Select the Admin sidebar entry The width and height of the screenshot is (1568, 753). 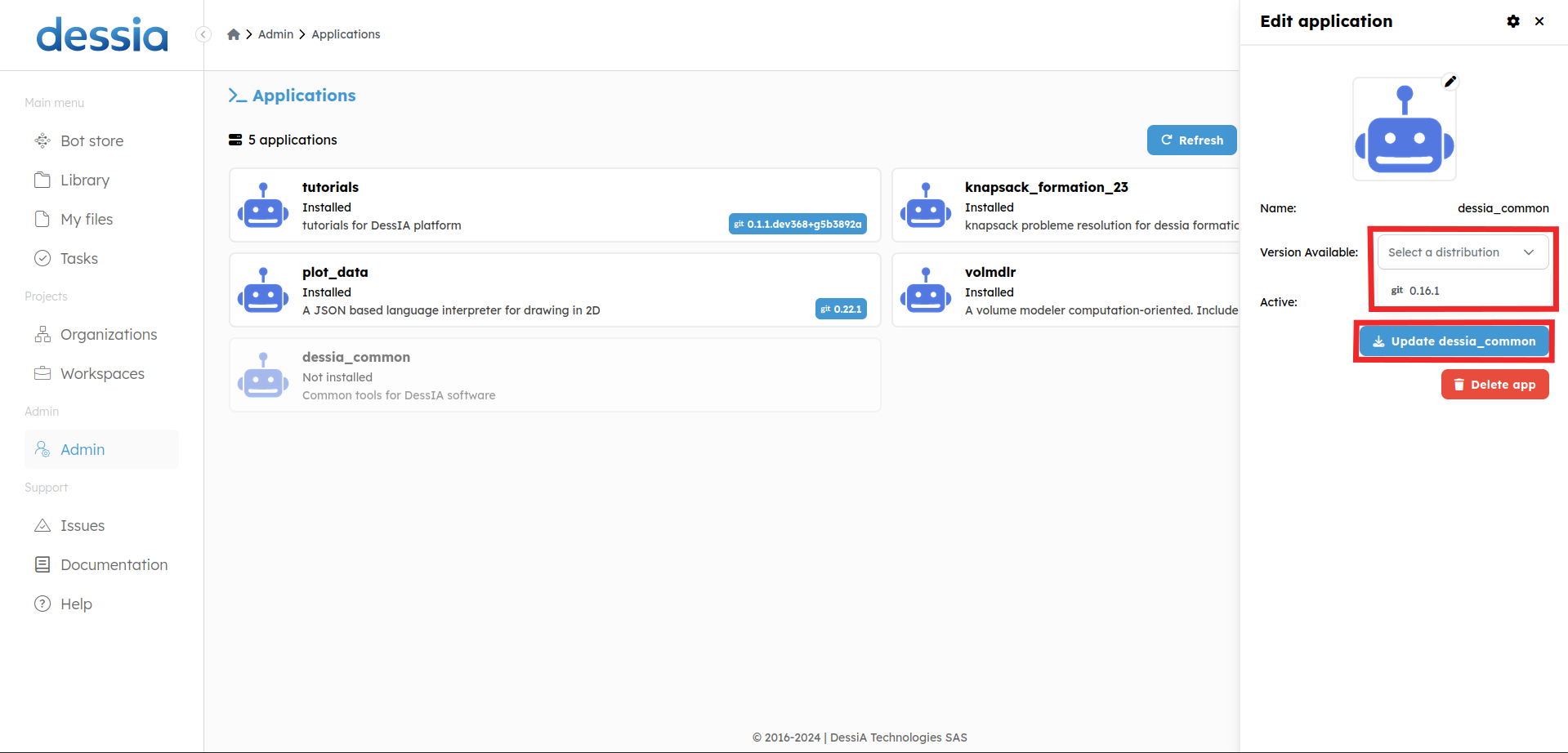pyautogui.click(x=101, y=450)
